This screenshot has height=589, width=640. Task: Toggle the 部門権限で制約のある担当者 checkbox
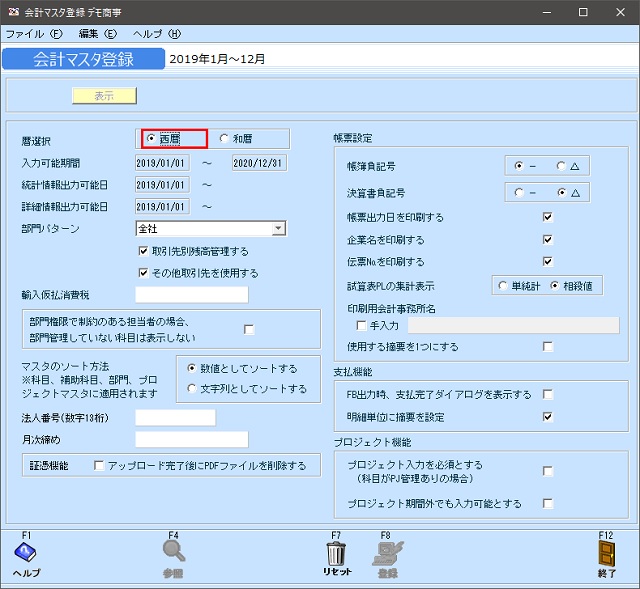tap(249, 329)
